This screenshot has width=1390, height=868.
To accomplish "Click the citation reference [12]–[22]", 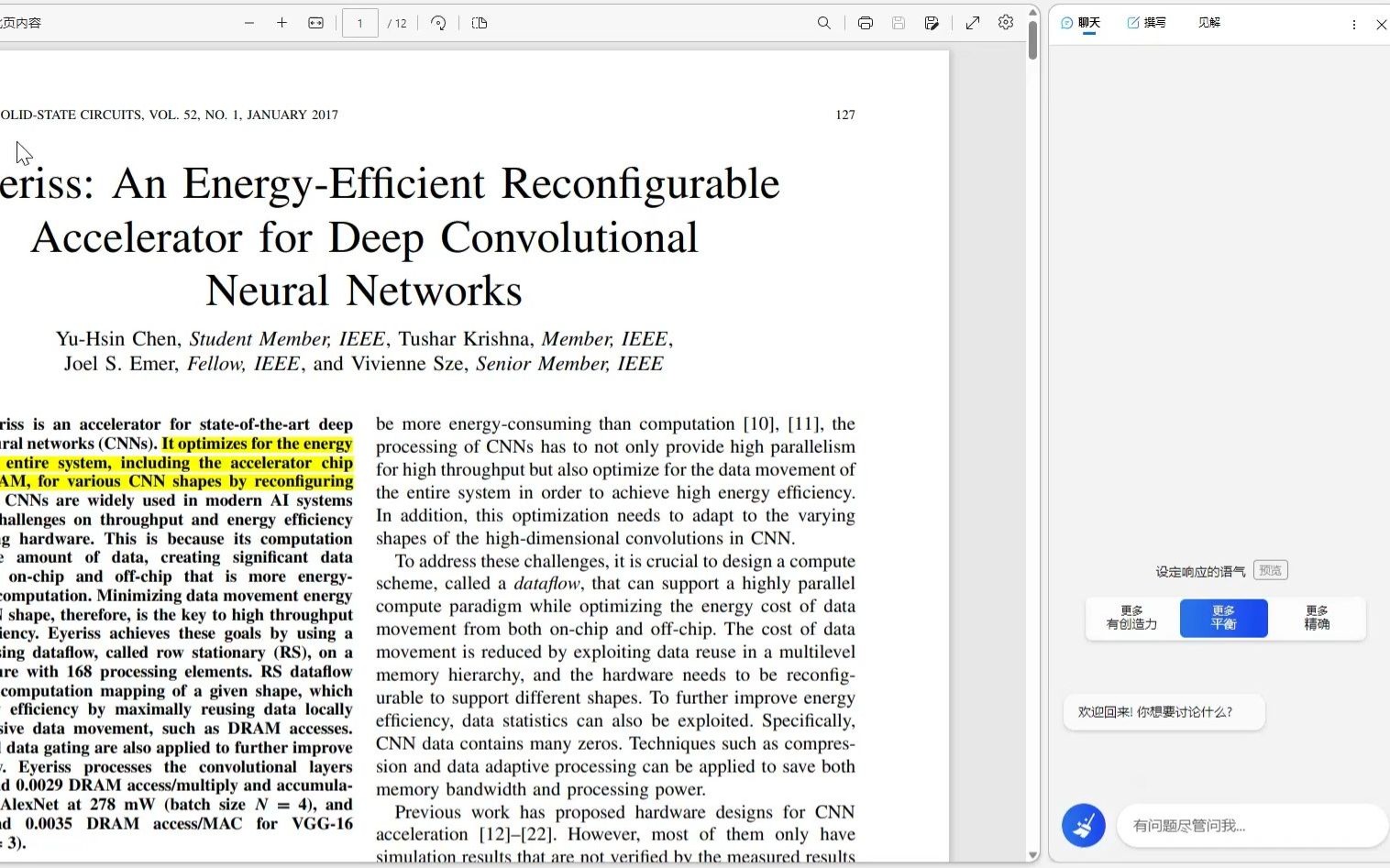I will pyautogui.click(x=519, y=834).
